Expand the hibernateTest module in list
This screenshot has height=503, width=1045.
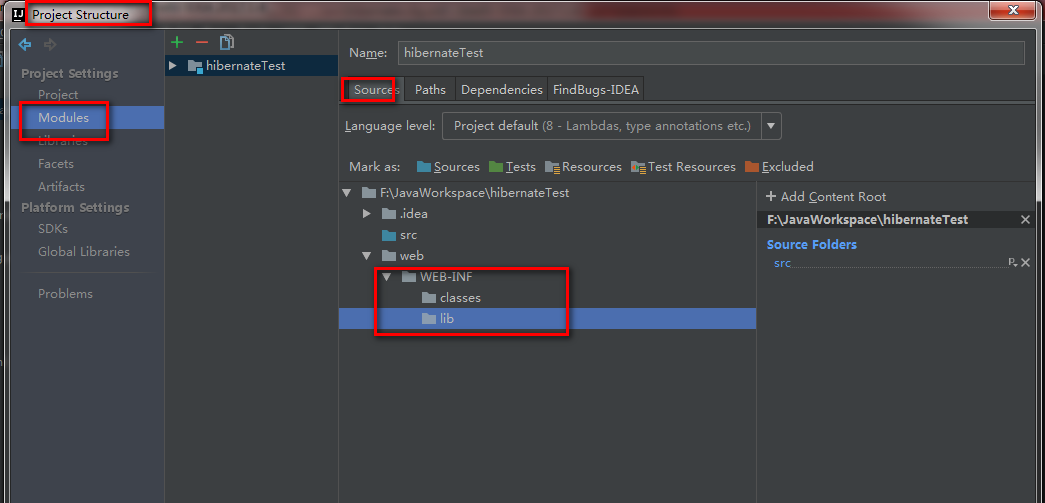tap(173, 66)
